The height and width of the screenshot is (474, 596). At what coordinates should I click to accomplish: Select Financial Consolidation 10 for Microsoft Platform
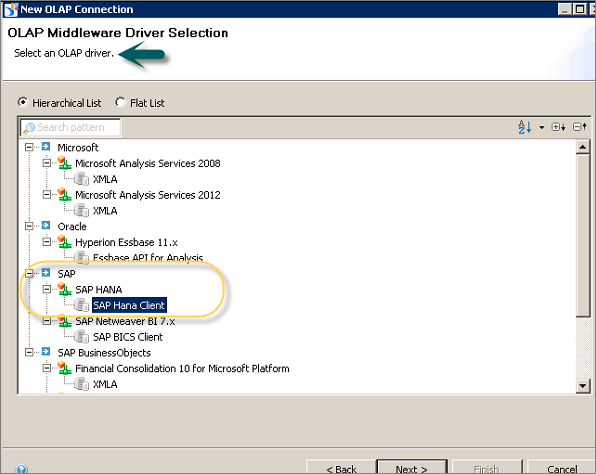[x=182, y=369]
